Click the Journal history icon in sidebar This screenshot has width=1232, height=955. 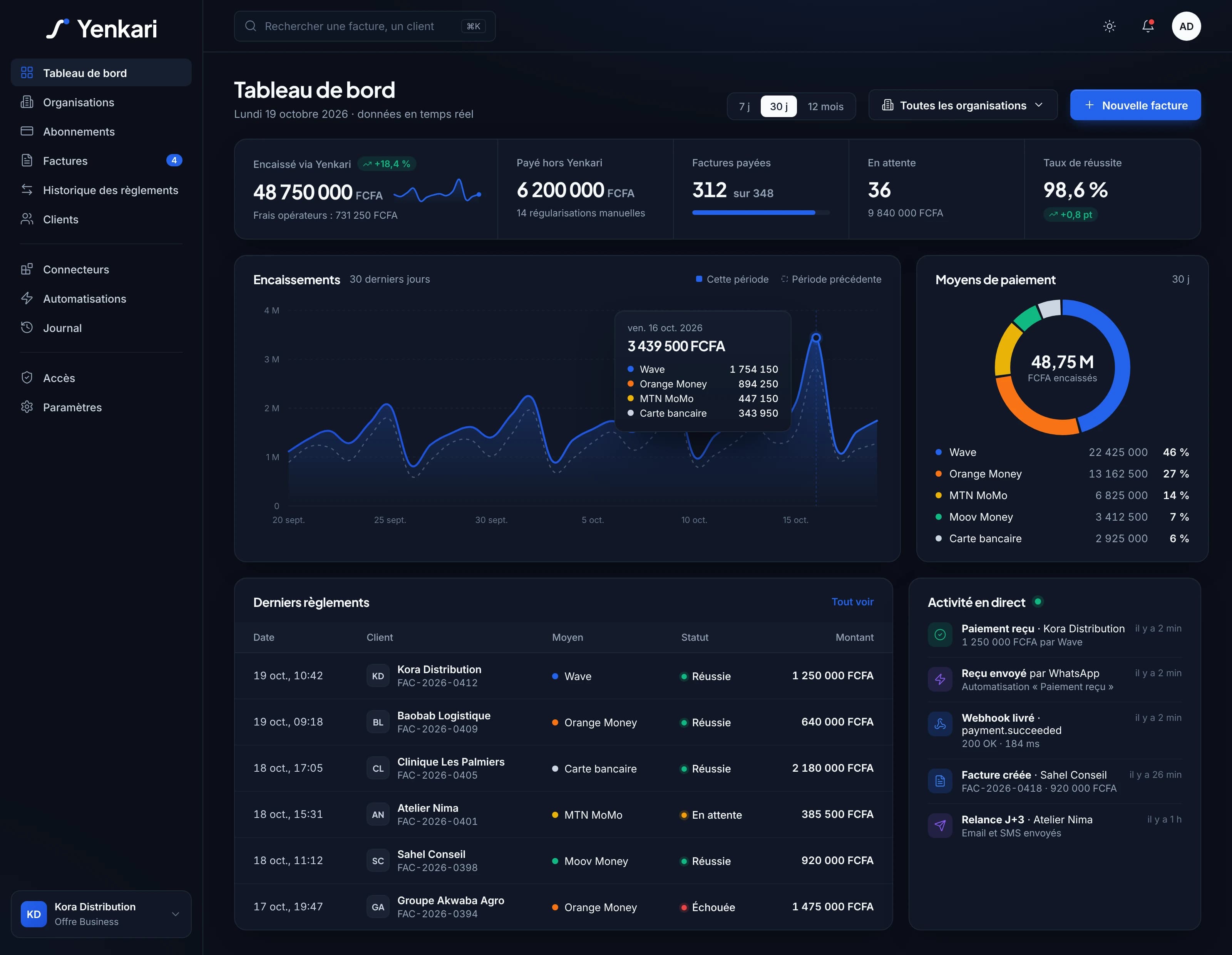tap(27, 328)
